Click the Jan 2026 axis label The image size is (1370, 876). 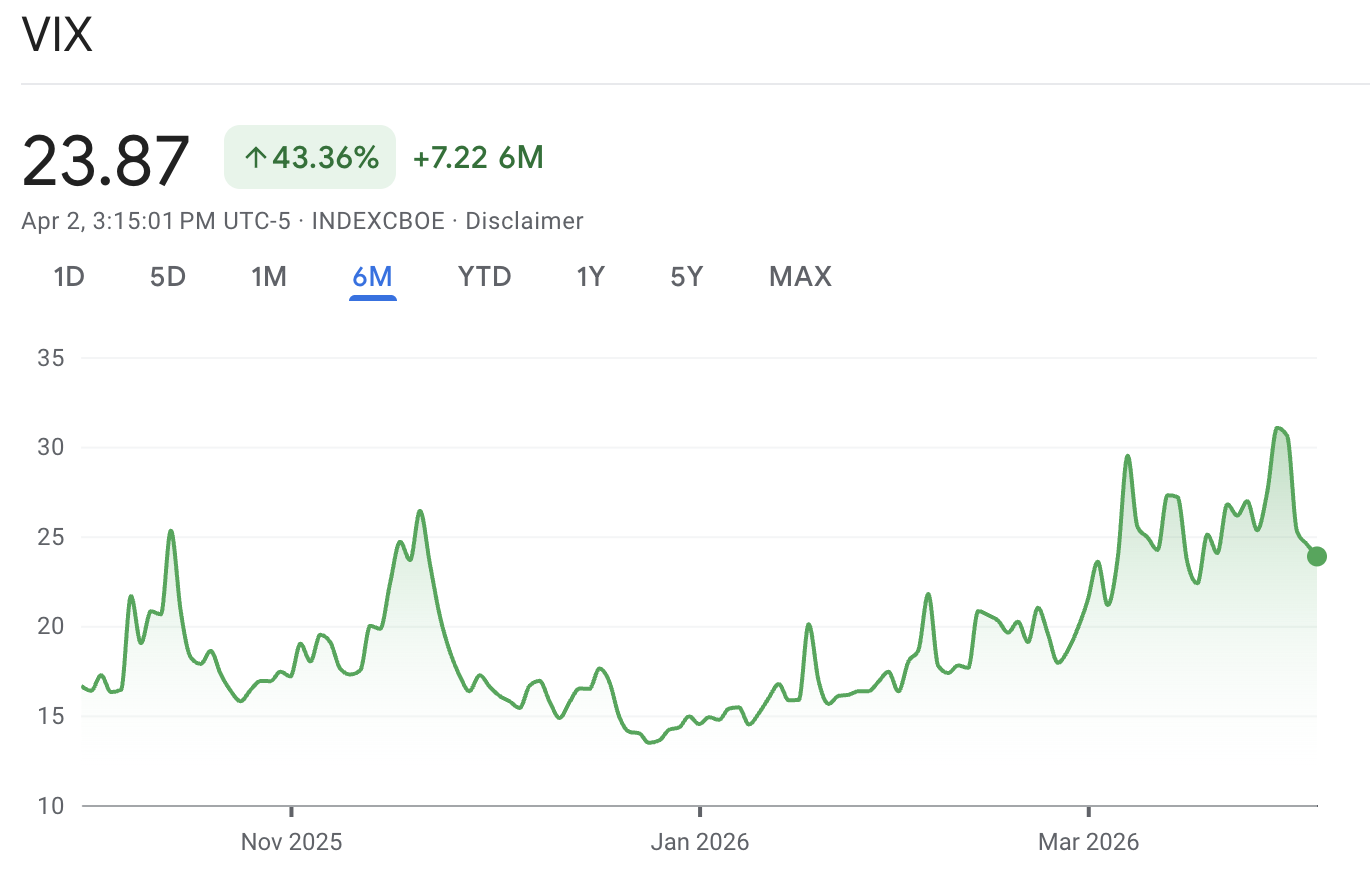(x=699, y=842)
